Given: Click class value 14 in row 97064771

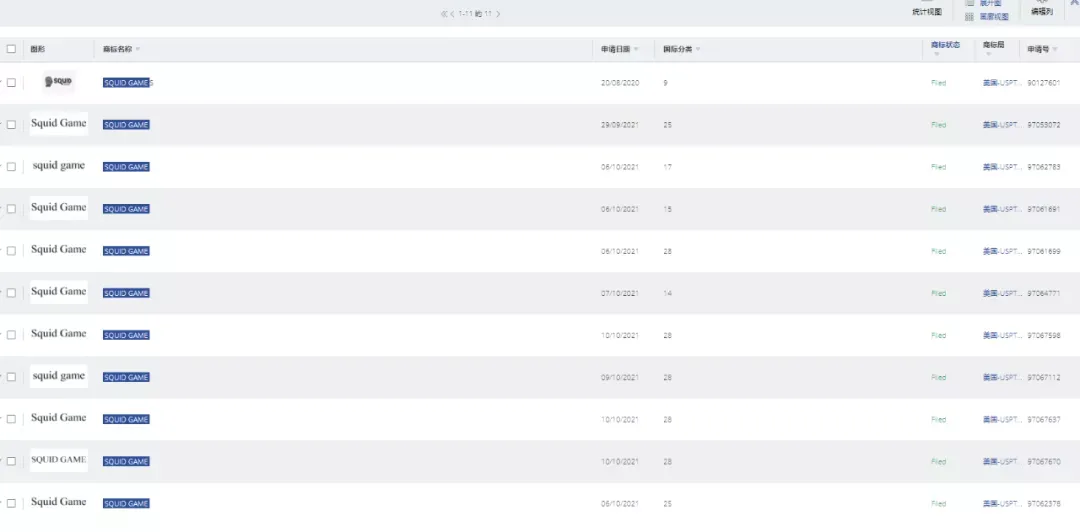Looking at the screenshot, I should click(667, 293).
